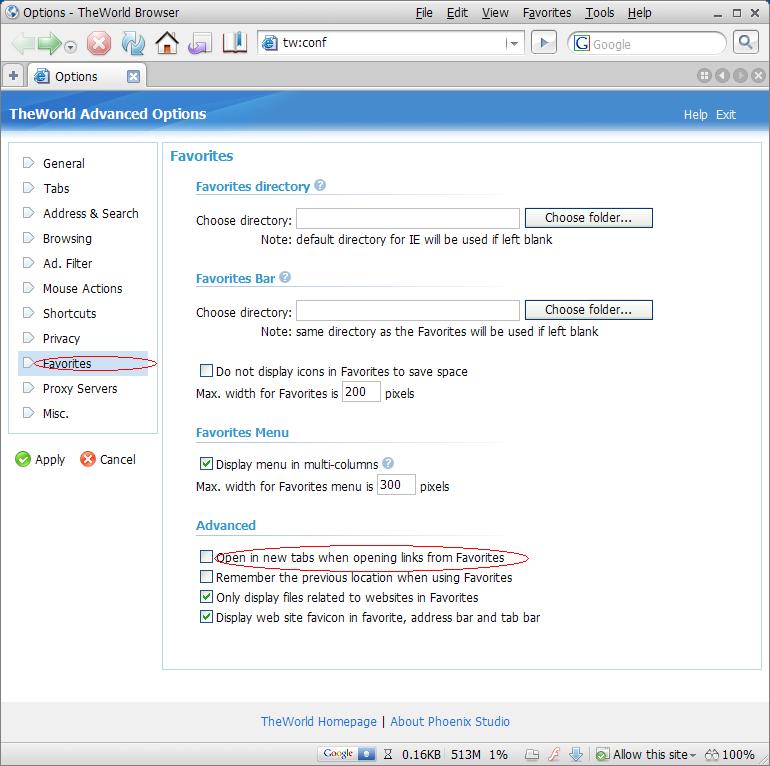The image size is (770, 766).
Task: Select Proxy Servers in the sidebar
Action: click(x=80, y=389)
